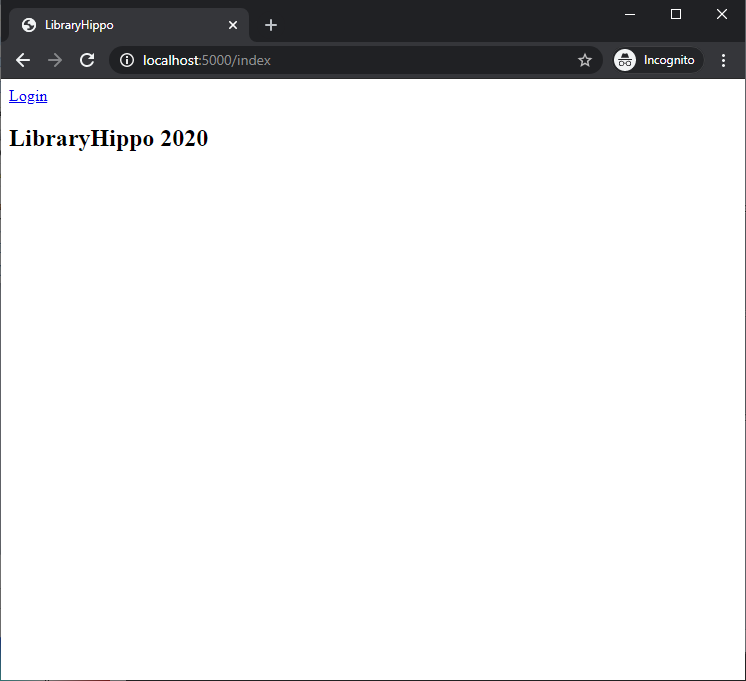Viewport: 746px width, 681px height.
Task: Maximize the browser window
Action: [x=676, y=14]
